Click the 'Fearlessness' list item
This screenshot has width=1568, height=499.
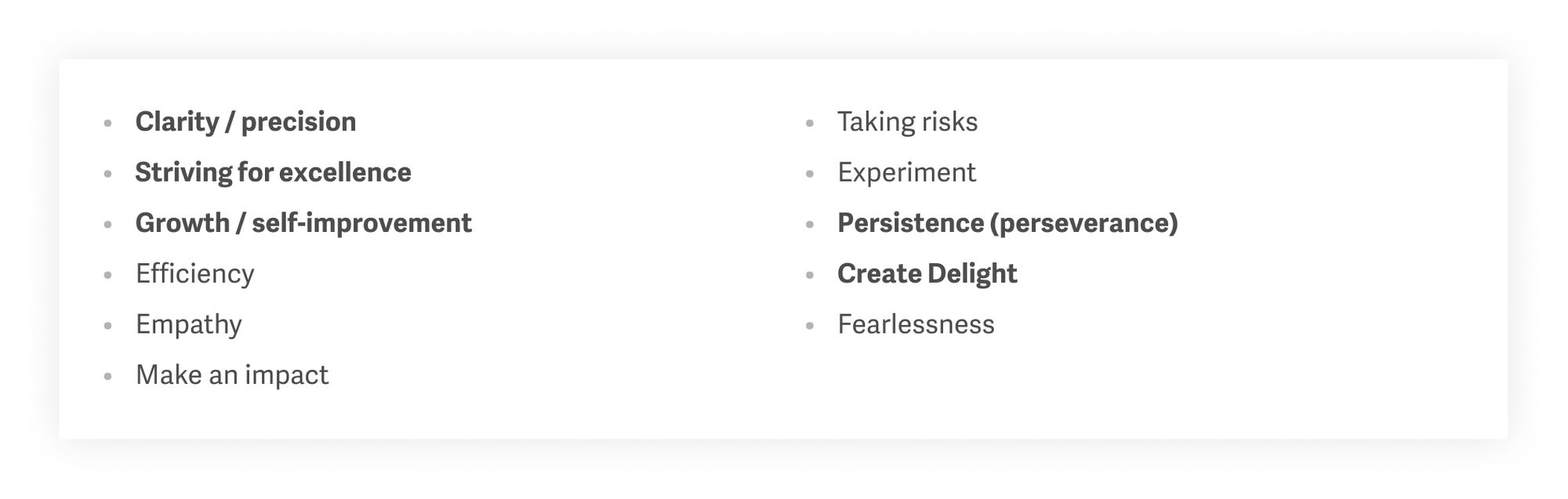click(x=916, y=324)
